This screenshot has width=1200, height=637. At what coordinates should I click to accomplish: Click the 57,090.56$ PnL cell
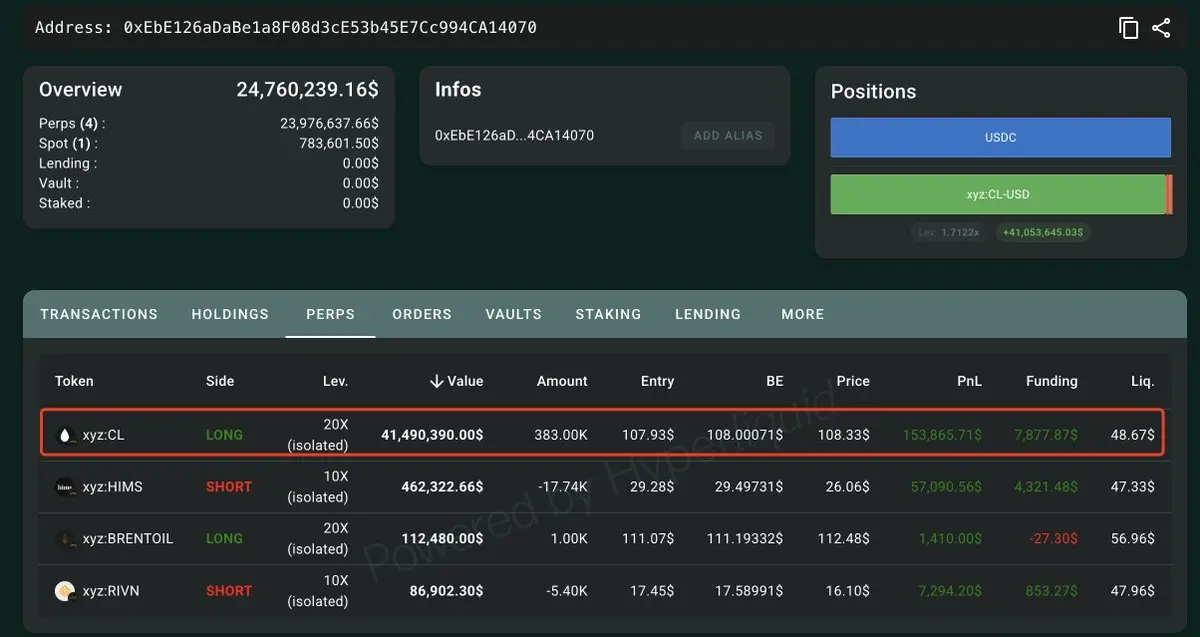(x=946, y=487)
